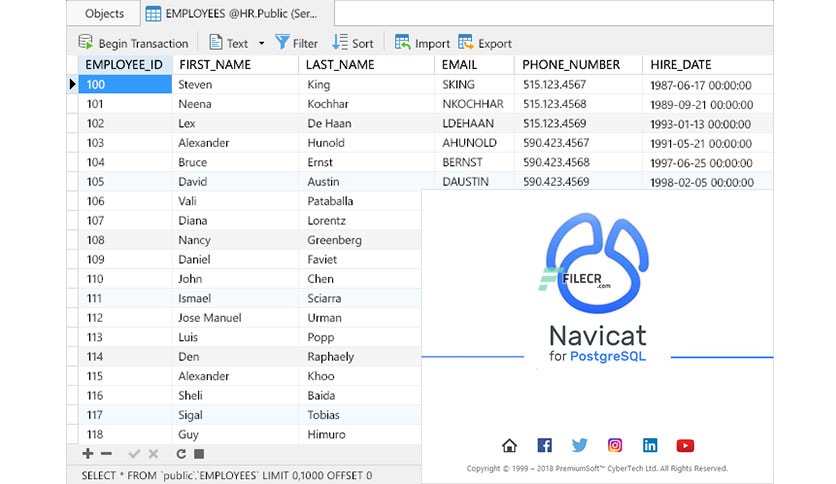Open the LinkedIn icon link

[650, 445]
